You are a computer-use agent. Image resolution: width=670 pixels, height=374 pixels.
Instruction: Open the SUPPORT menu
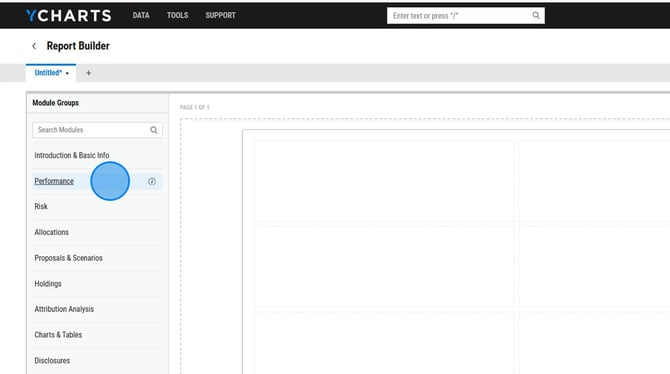(x=220, y=15)
